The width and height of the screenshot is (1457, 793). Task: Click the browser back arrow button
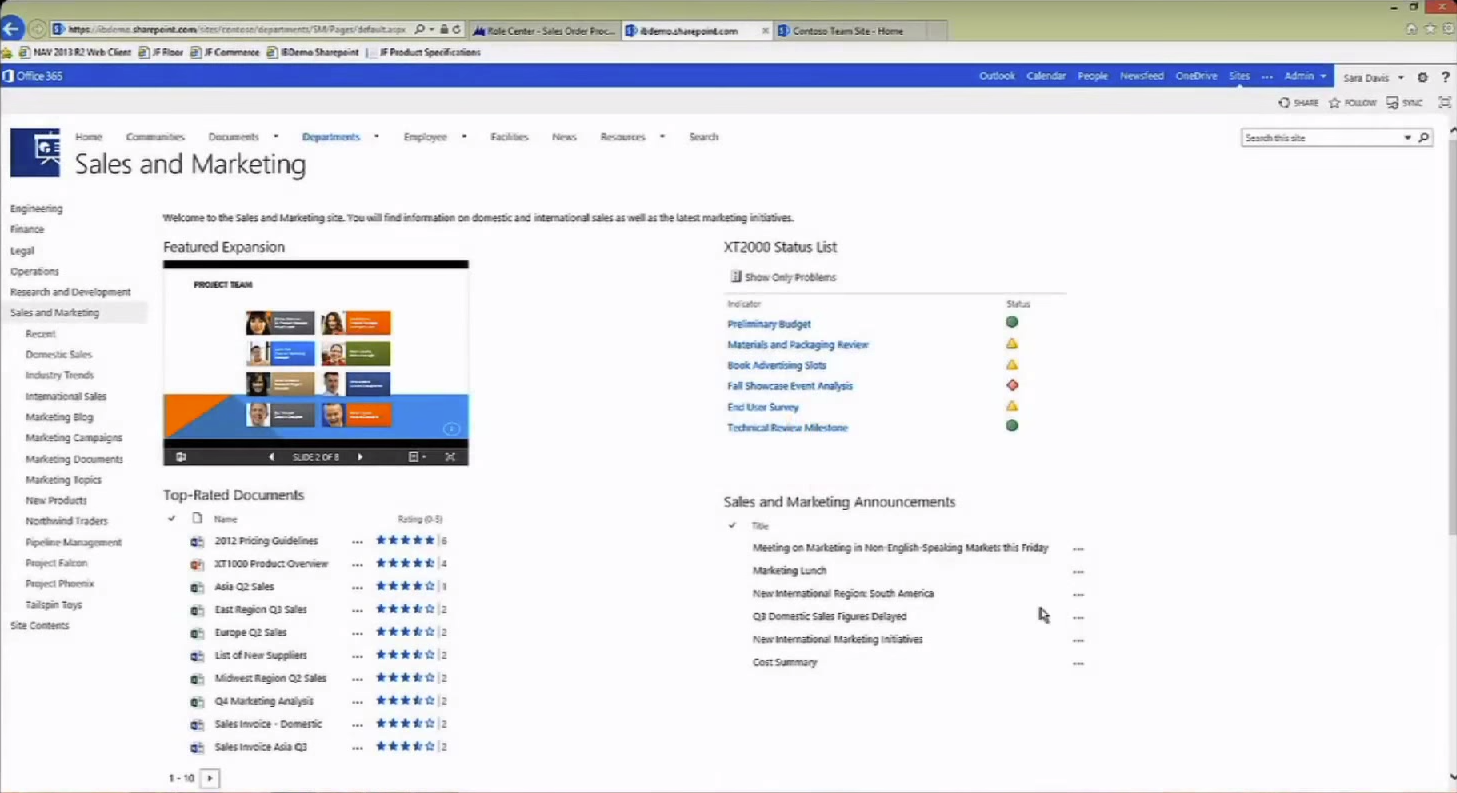point(11,29)
